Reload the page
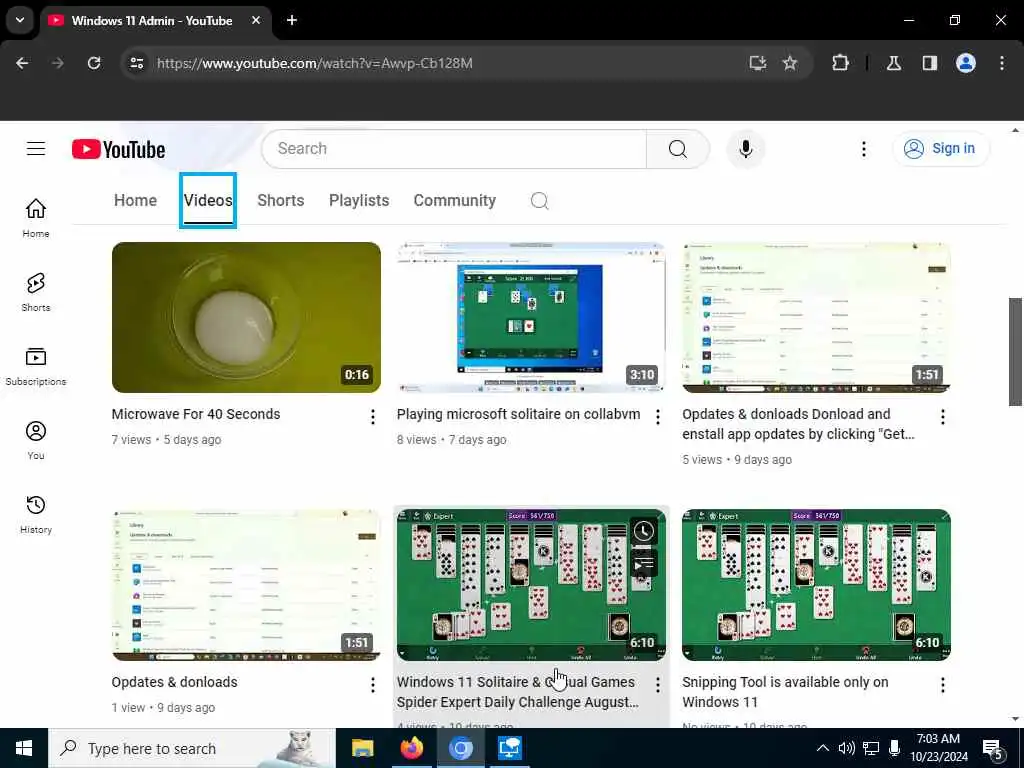This screenshot has width=1024, height=768. point(94,63)
